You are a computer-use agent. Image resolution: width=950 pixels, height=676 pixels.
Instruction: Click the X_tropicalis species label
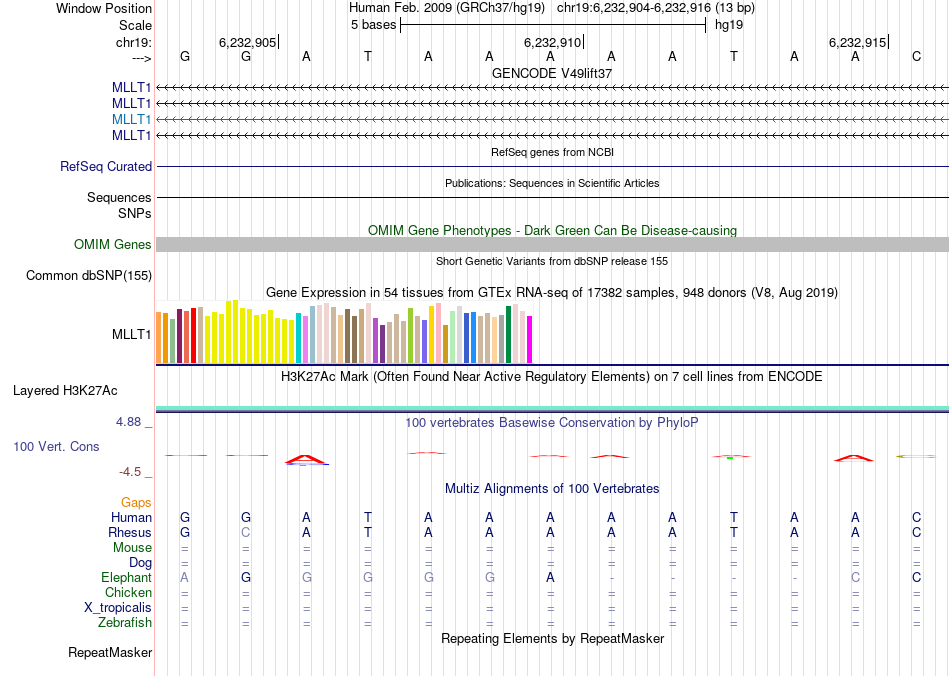point(118,608)
